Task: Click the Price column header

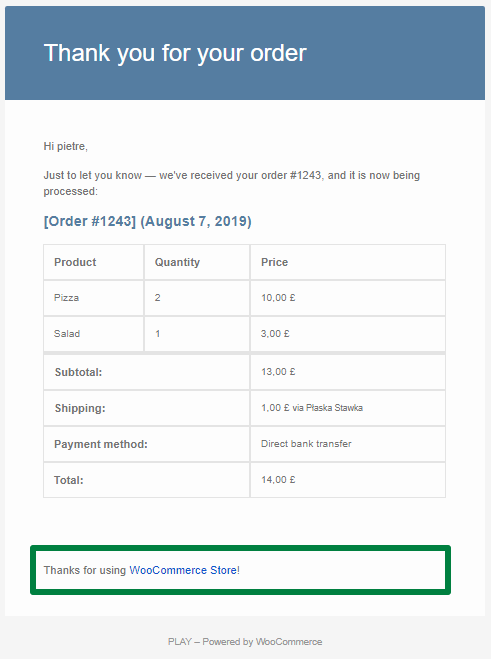Action: 274,262
